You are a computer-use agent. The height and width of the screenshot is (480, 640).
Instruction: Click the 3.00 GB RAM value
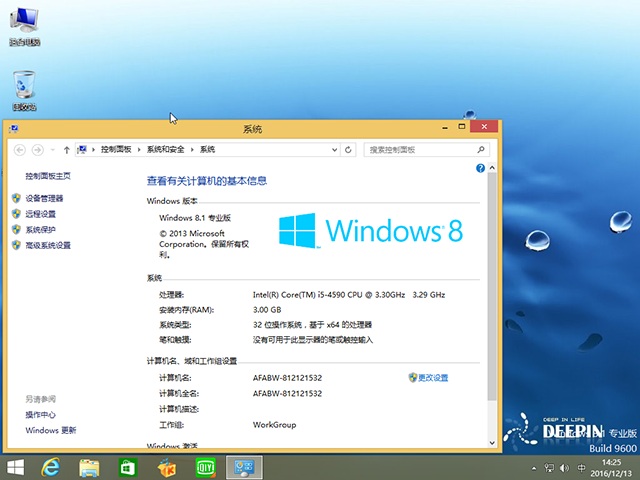tap(267, 310)
